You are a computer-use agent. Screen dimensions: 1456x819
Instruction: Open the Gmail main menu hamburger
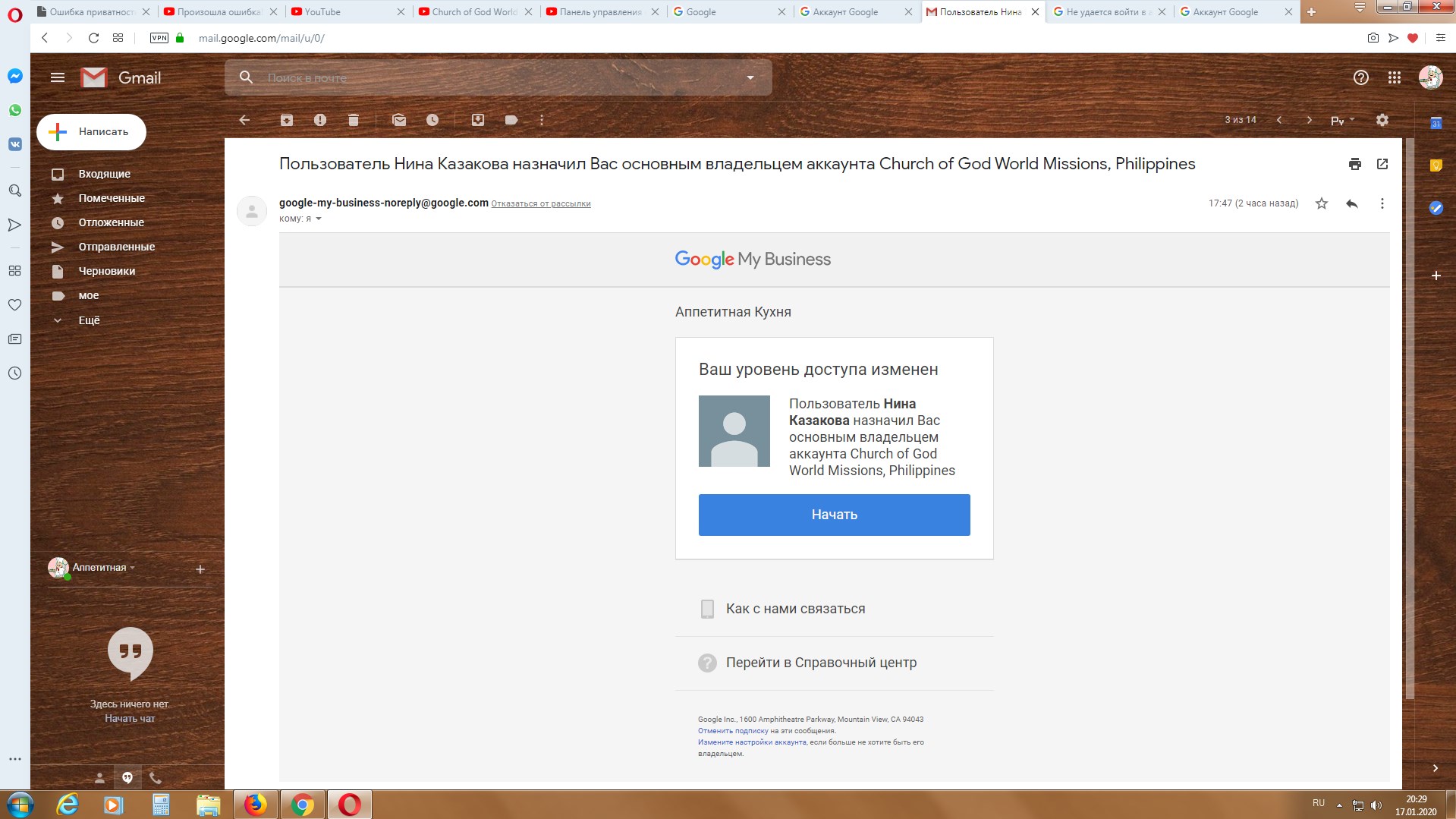pos(58,77)
